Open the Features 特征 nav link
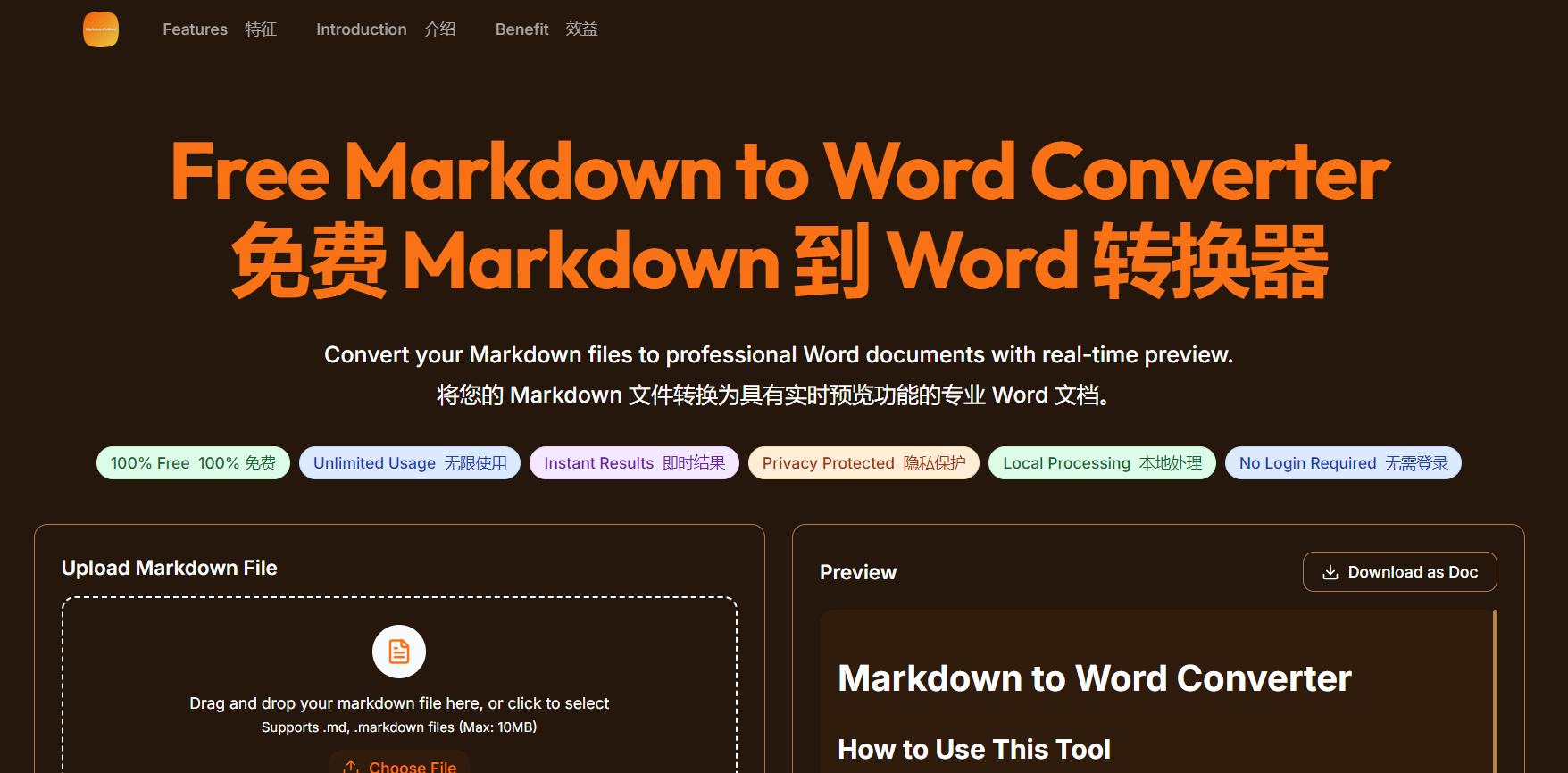The width and height of the screenshot is (1568, 773). [x=220, y=29]
